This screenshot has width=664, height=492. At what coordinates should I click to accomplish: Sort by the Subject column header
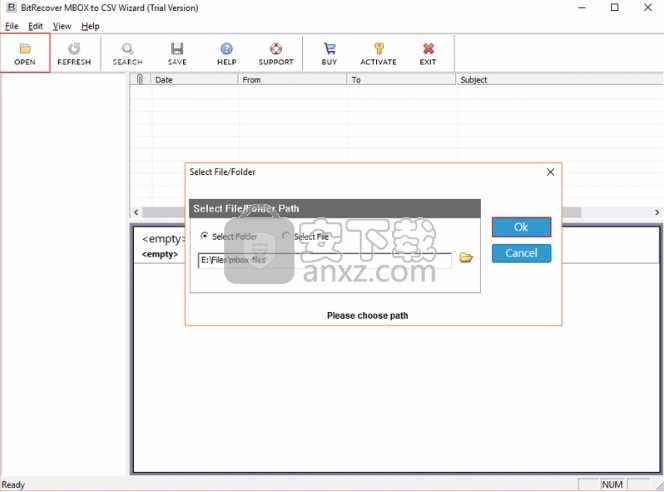(559, 79)
